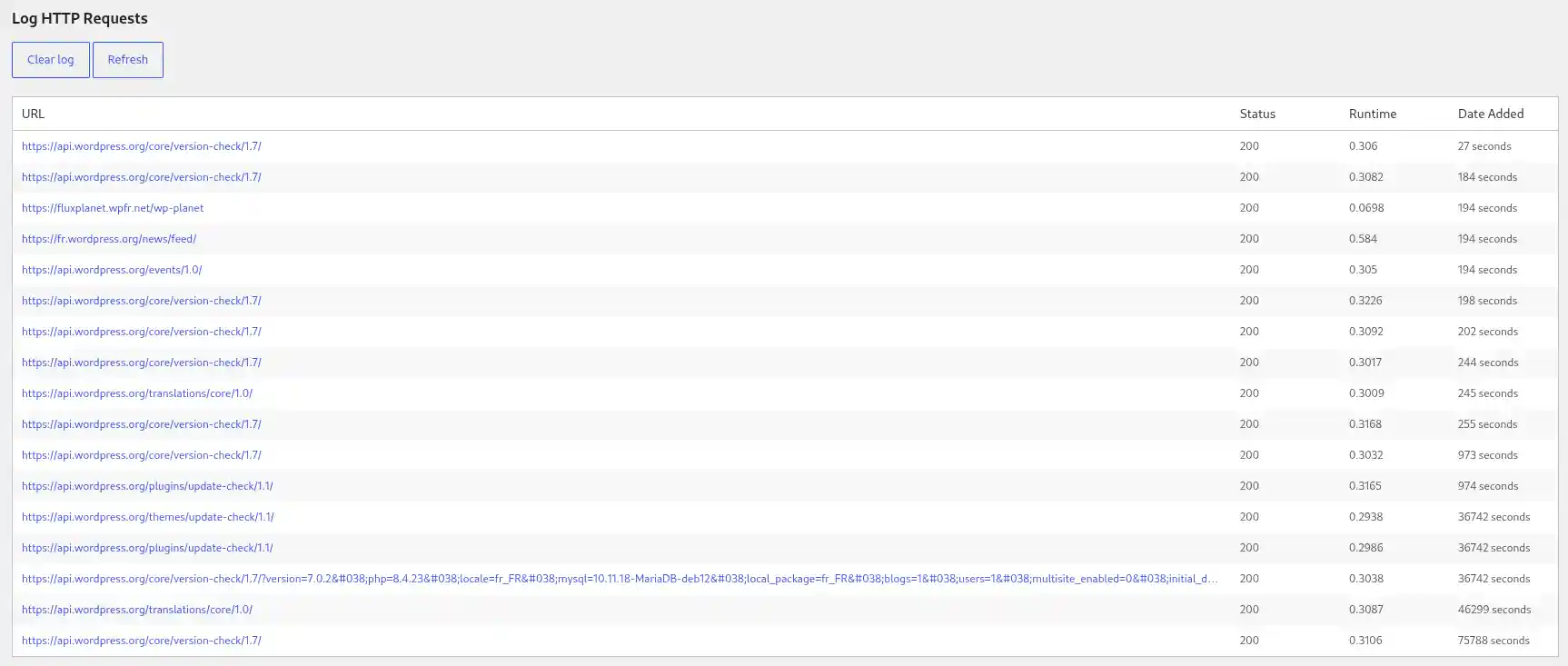Click the '973 seconds' date cell
The image size is (1568, 666).
pyautogui.click(x=1487, y=455)
